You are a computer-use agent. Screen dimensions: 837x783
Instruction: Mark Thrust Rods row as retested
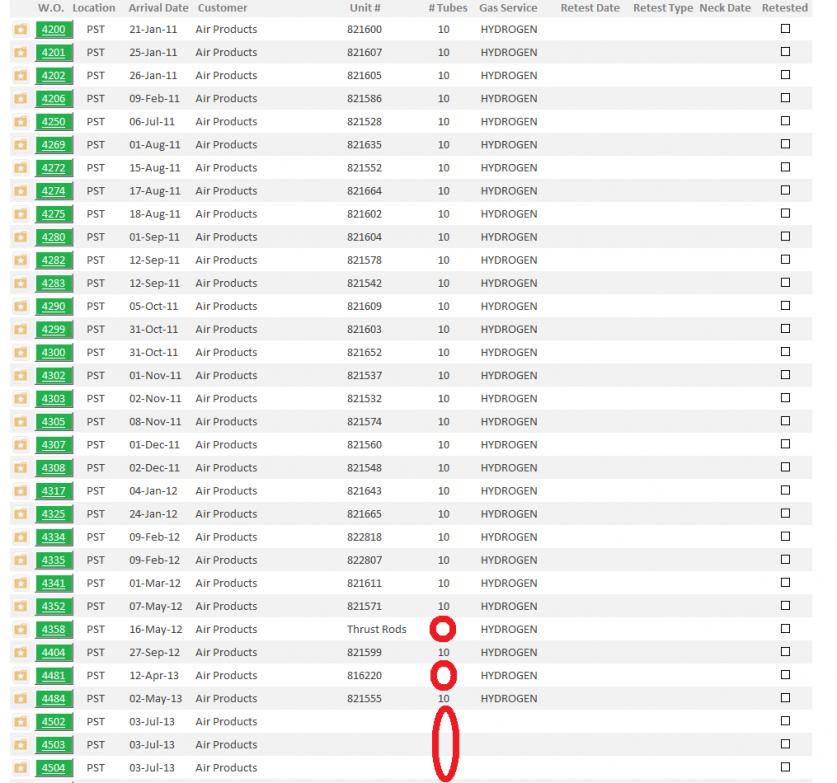(x=785, y=628)
